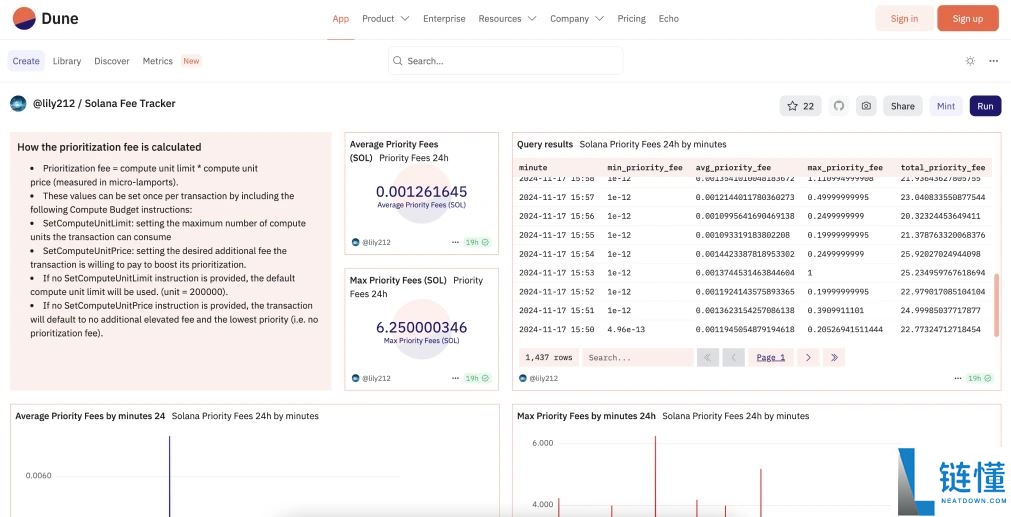Click the 0.001261645 average fee value
The image size is (1011, 517).
tap(421, 191)
